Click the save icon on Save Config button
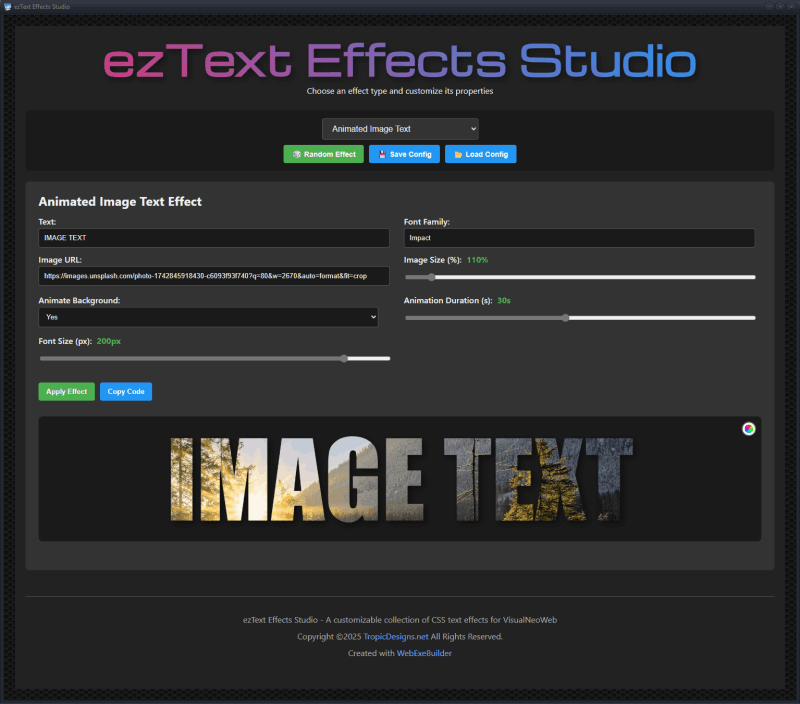This screenshot has width=800, height=704. 383,154
